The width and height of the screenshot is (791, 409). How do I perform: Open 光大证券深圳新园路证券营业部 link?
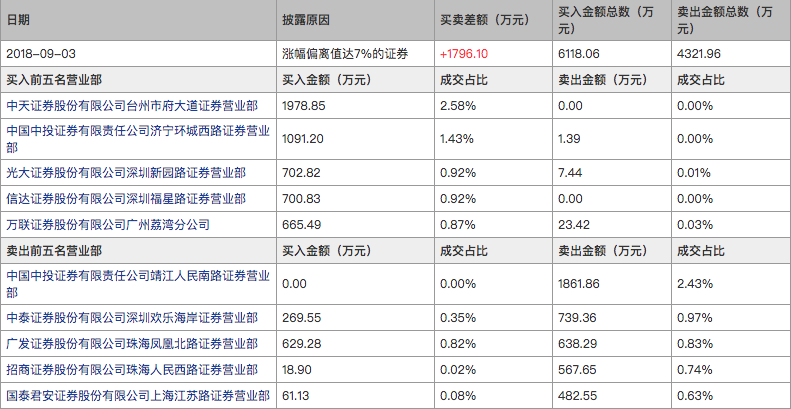pyautogui.click(x=126, y=173)
